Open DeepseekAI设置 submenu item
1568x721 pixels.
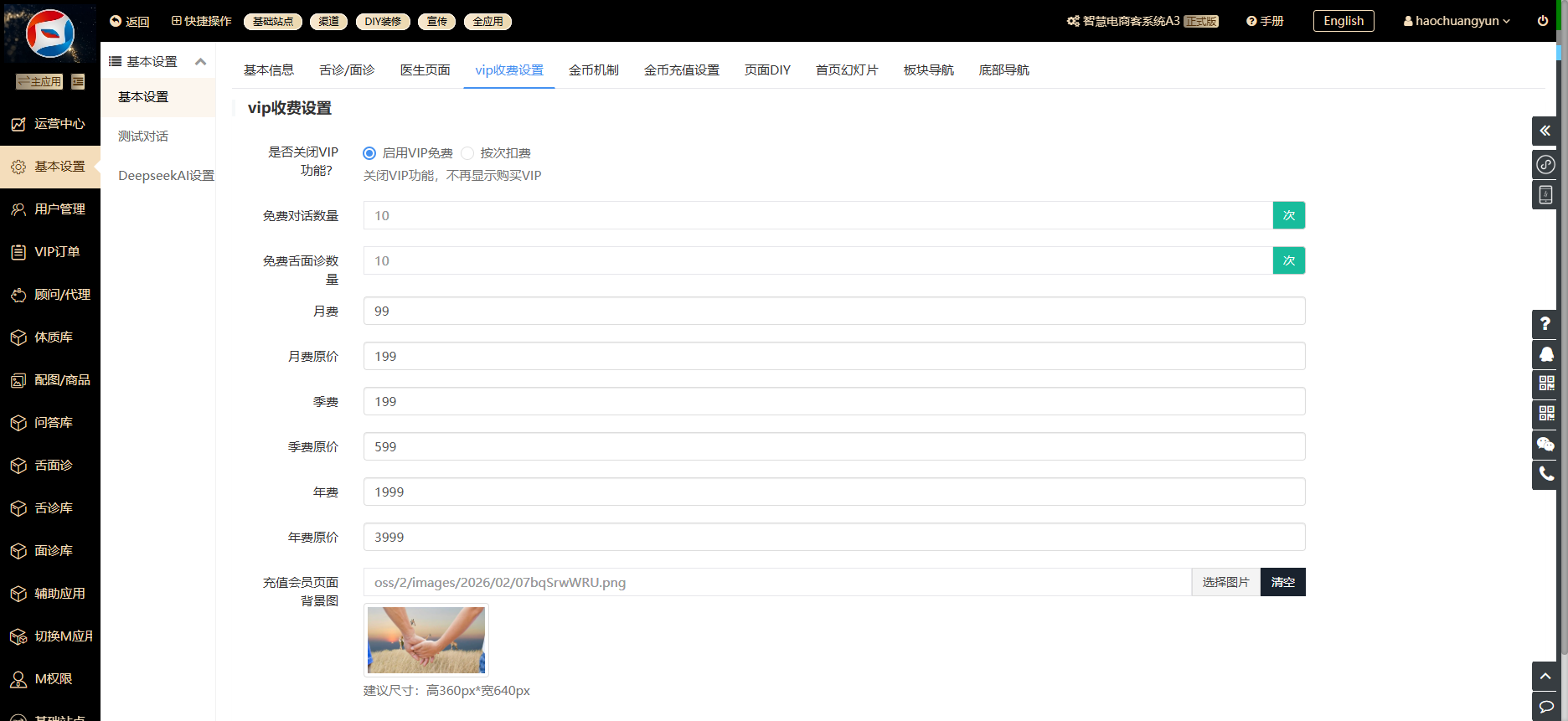[x=166, y=176]
